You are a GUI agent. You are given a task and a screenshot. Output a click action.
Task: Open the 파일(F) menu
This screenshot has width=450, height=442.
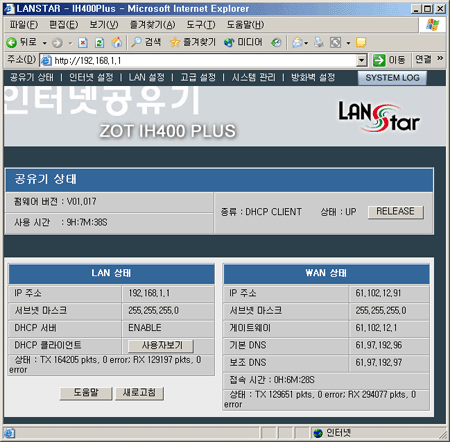coord(24,25)
